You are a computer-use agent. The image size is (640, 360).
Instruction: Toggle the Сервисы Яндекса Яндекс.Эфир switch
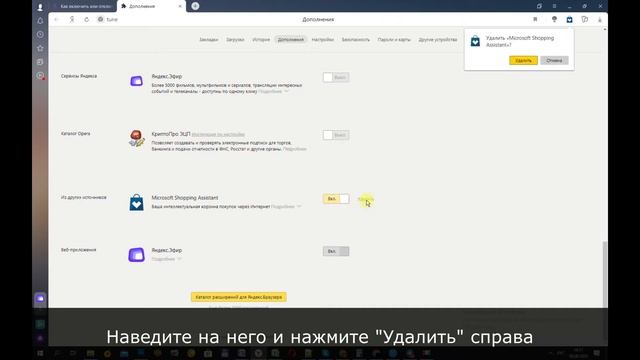(x=336, y=77)
